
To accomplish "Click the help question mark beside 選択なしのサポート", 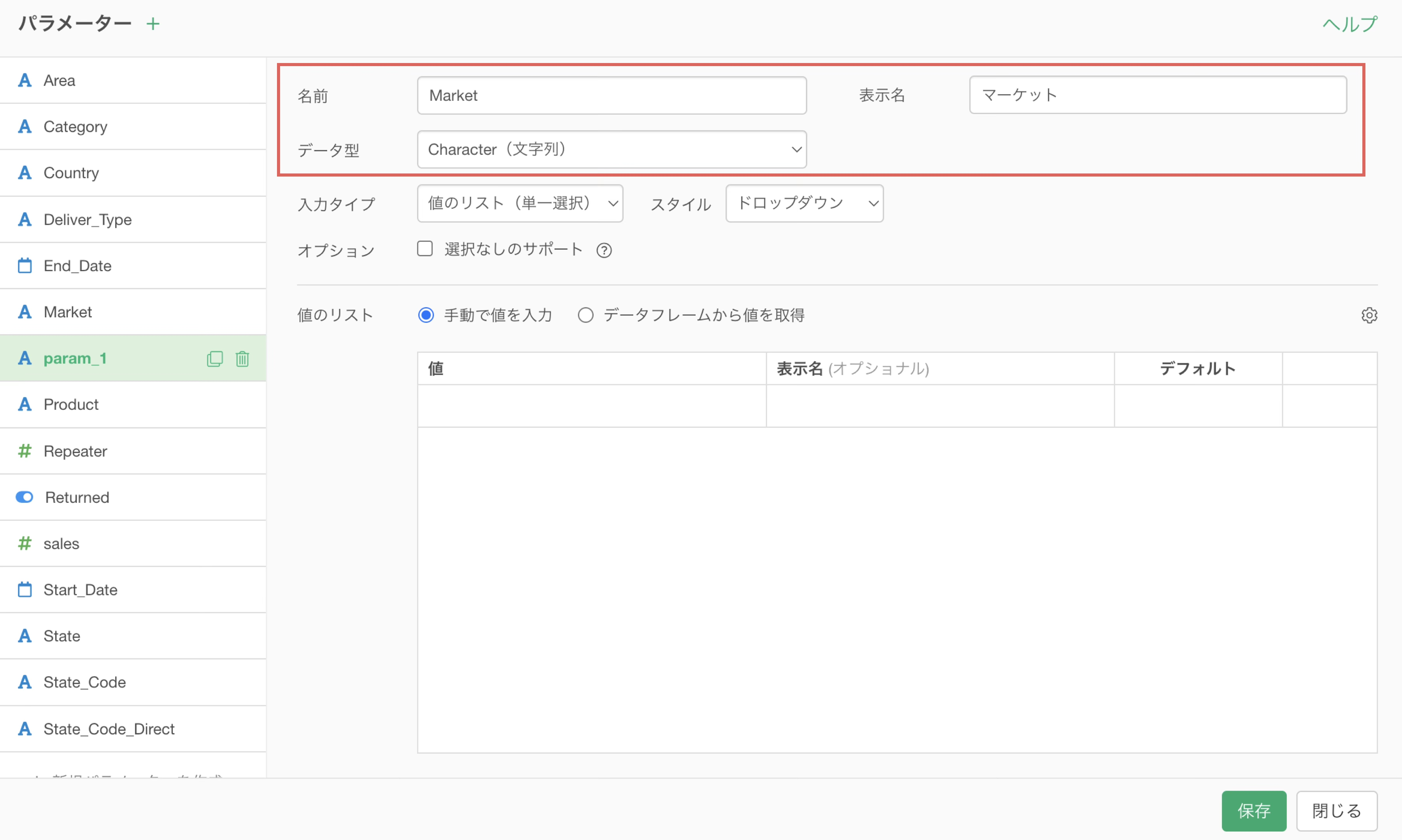I will (x=604, y=250).
